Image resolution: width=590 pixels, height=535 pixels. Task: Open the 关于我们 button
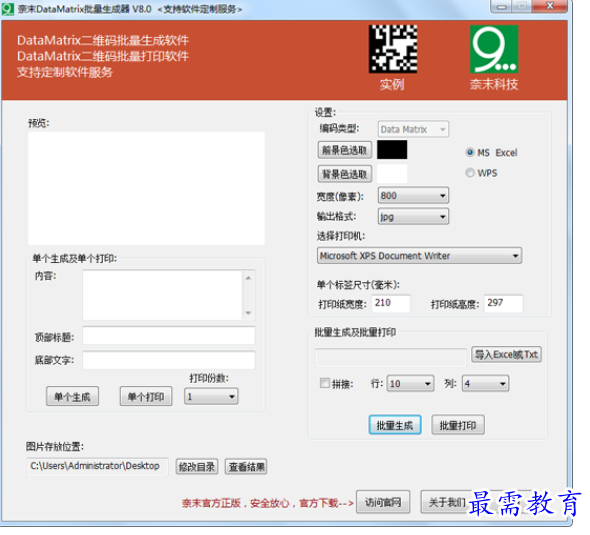point(447,502)
